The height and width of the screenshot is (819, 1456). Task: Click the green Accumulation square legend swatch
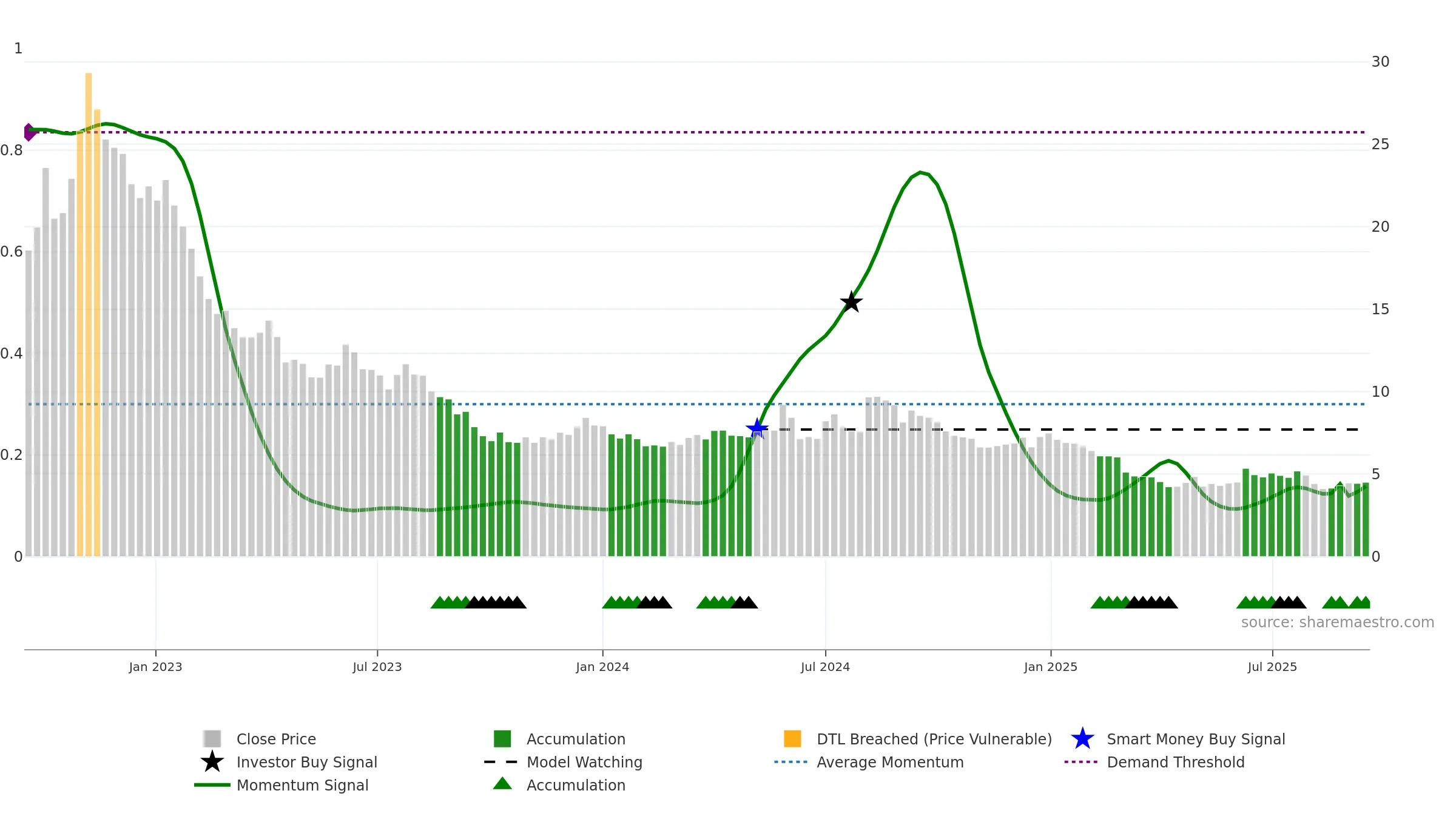[502, 739]
